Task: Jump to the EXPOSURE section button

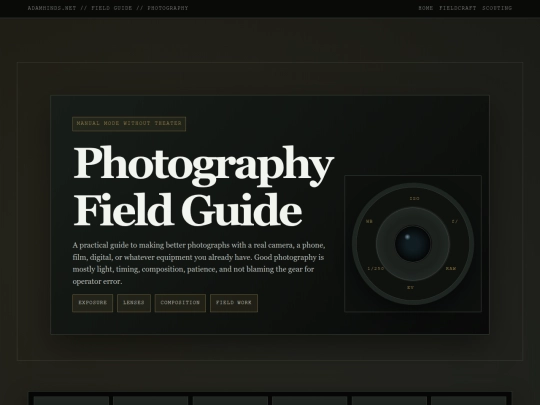Action: click(93, 303)
